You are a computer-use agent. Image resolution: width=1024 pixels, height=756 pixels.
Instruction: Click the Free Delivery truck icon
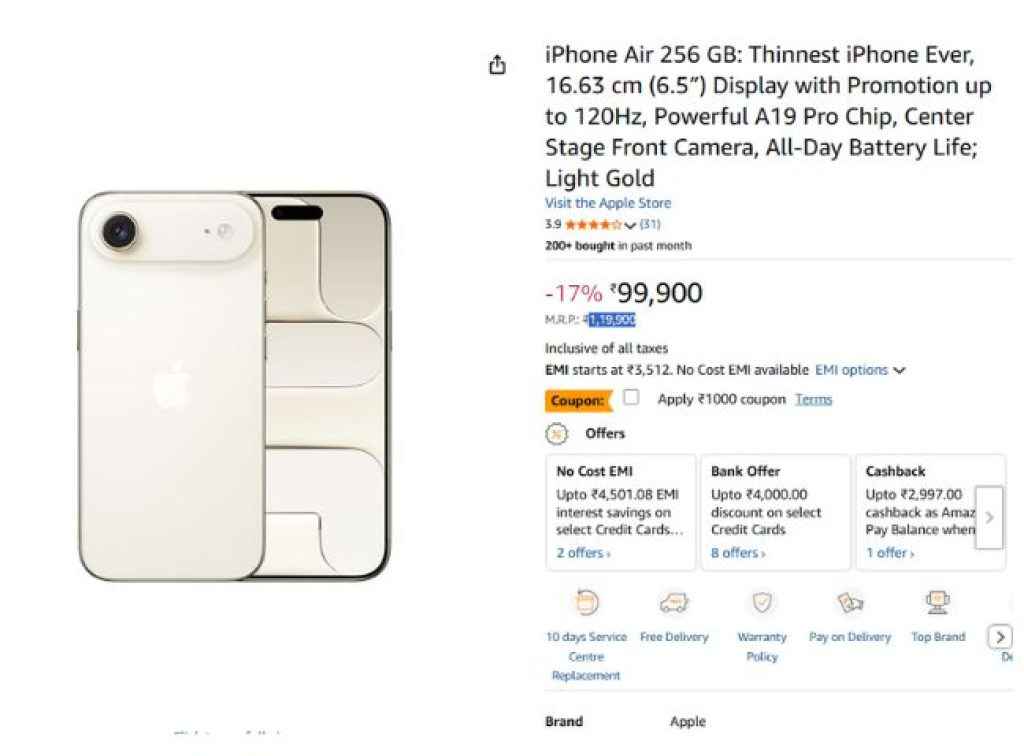675,603
